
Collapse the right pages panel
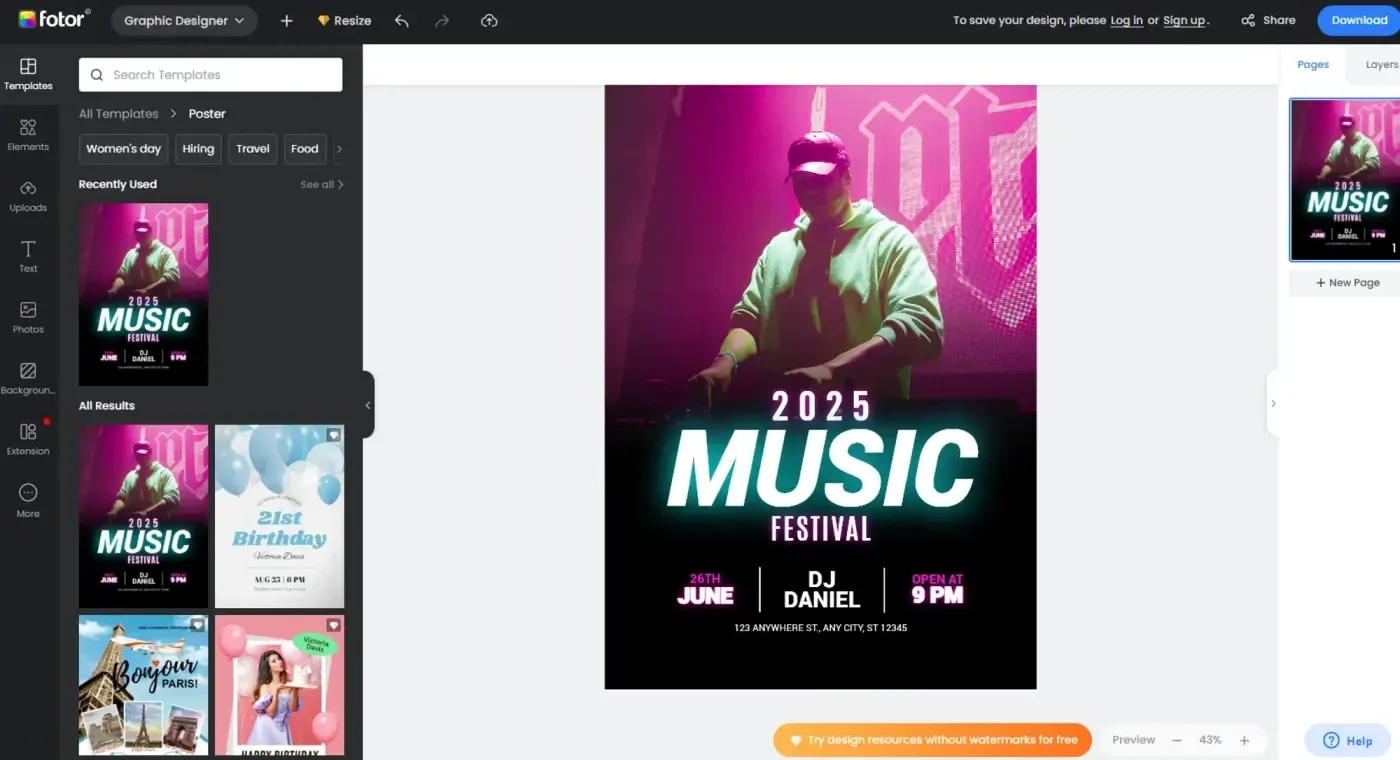[x=1273, y=403]
